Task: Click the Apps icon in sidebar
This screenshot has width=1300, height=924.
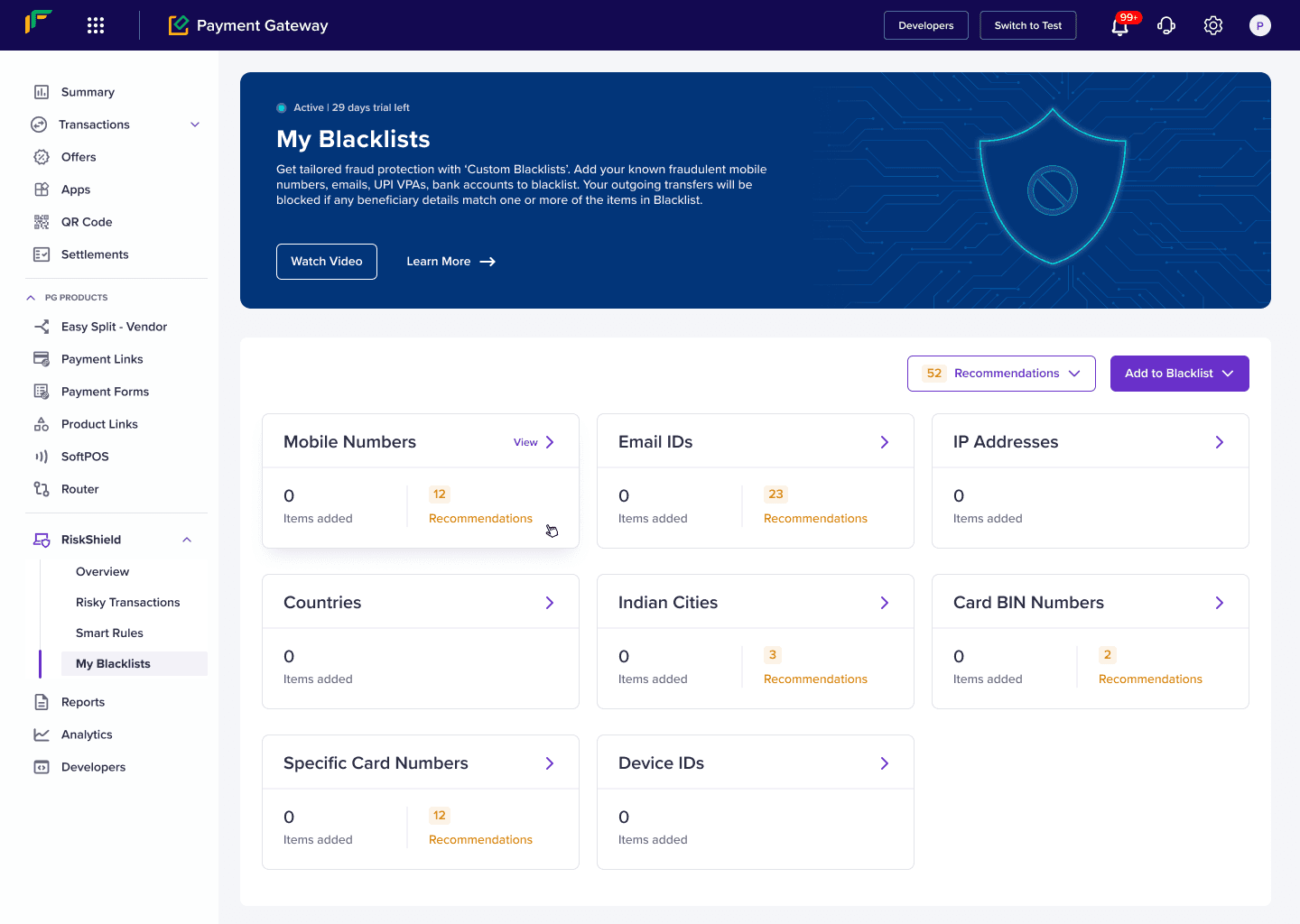Action: pyautogui.click(x=42, y=189)
